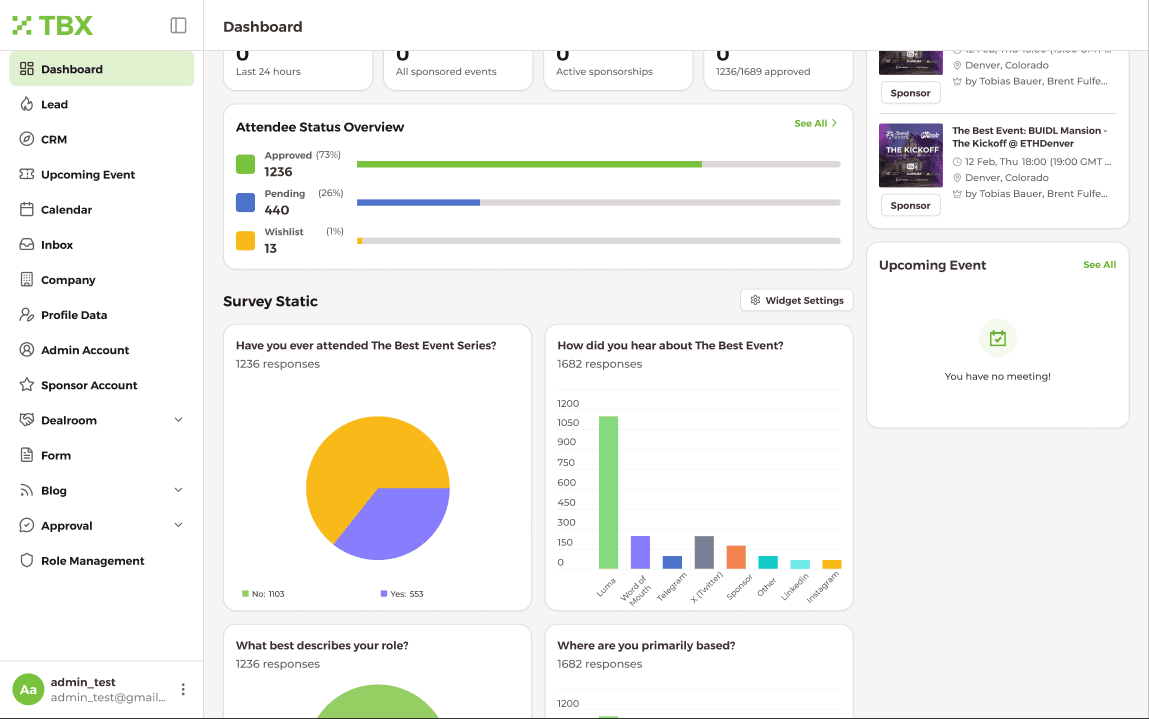Click the Aa user avatar
Screen dimensions: 1149x719
pos(28,690)
